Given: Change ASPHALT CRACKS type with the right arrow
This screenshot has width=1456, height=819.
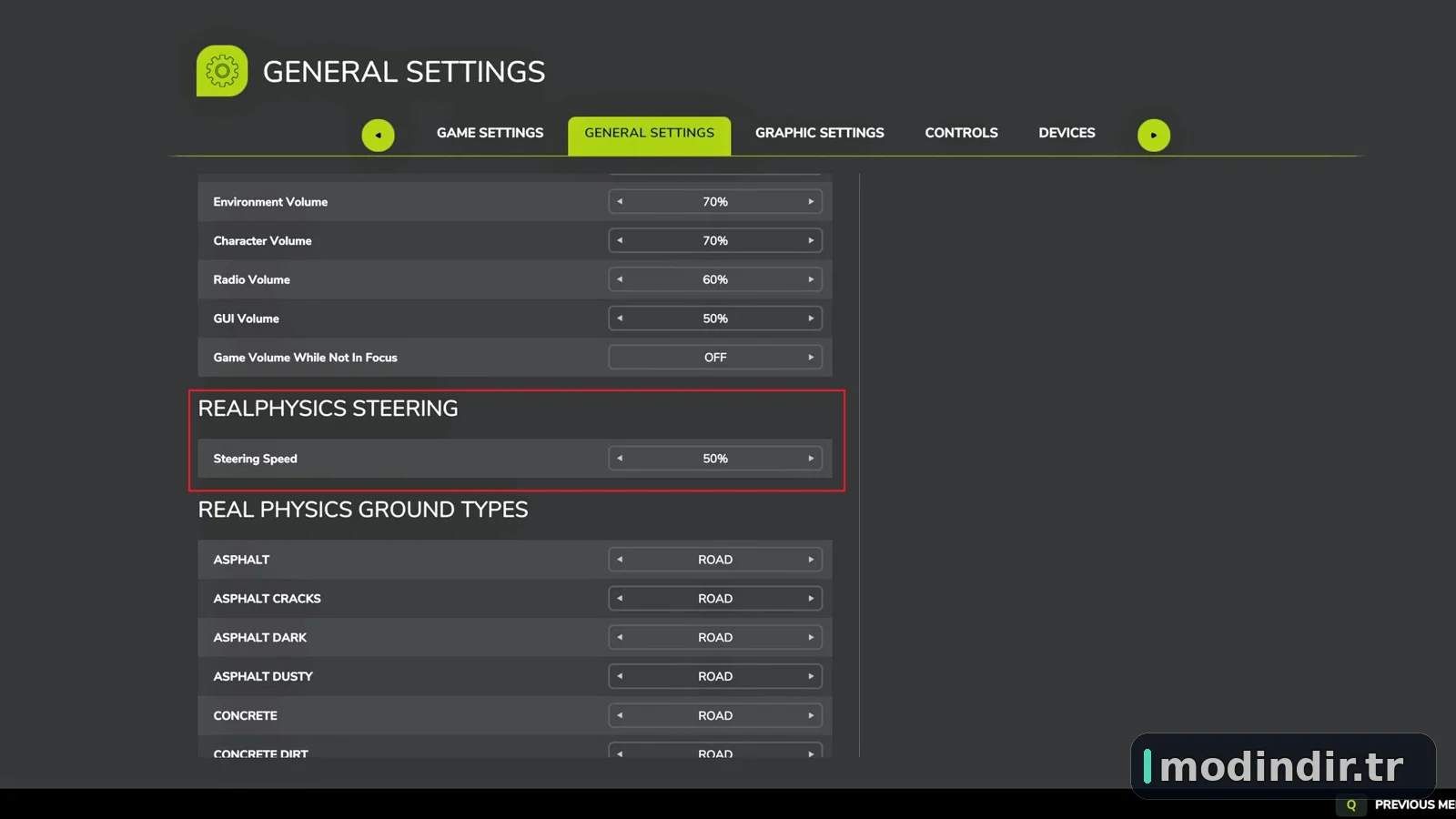Looking at the screenshot, I should [x=811, y=599].
